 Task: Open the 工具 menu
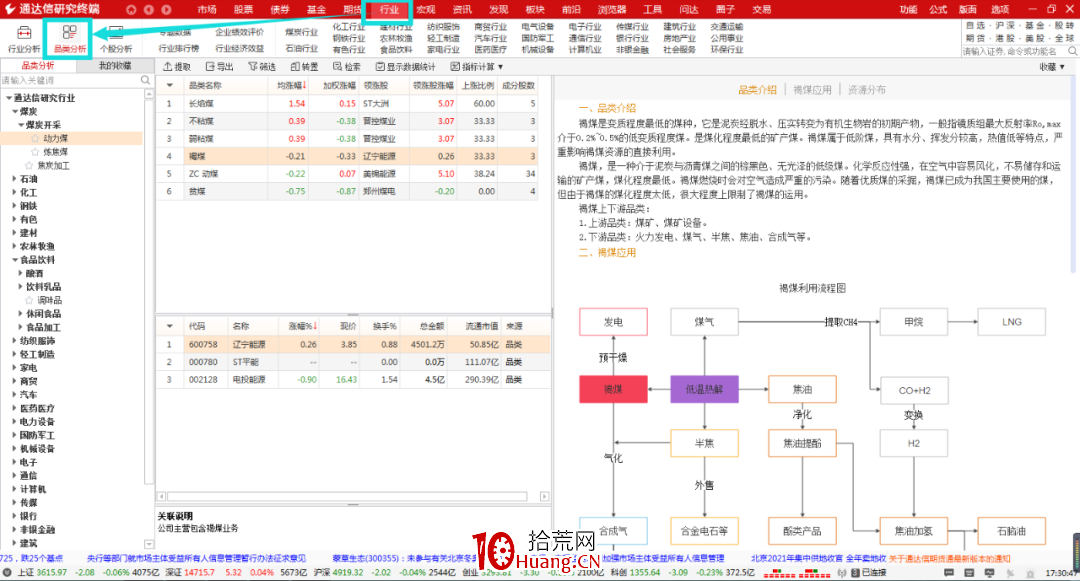coord(652,10)
